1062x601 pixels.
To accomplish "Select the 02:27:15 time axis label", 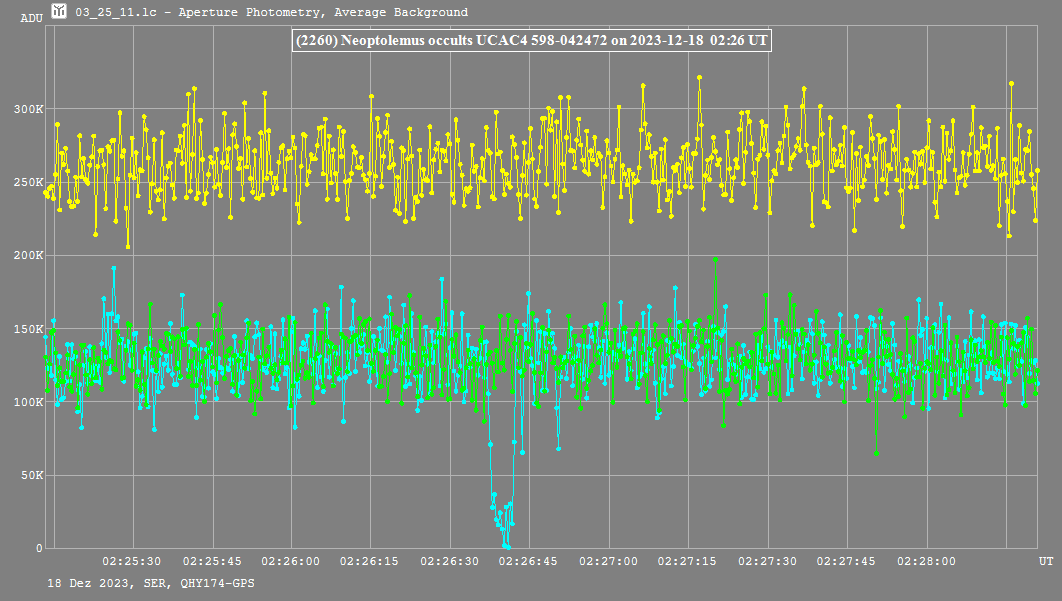I will click(687, 562).
